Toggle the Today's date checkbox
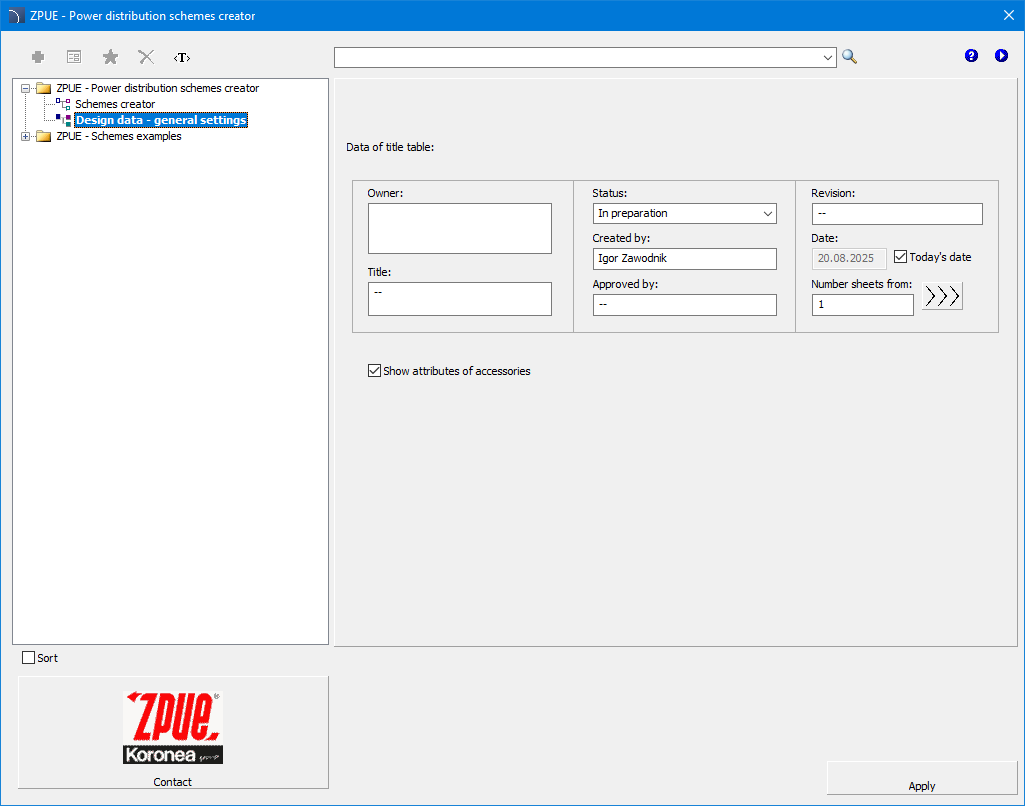Screen dimensions: 1025x806 click(x=900, y=257)
